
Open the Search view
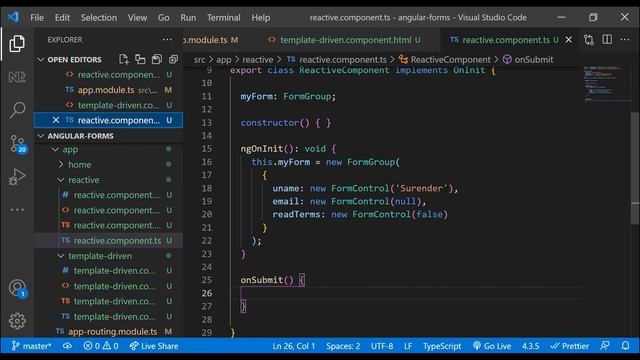pyautogui.click(x=17, y=110)
